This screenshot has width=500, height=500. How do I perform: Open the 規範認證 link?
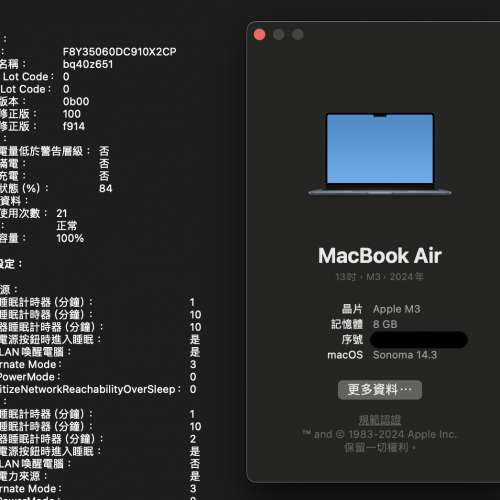click(380, 420)
